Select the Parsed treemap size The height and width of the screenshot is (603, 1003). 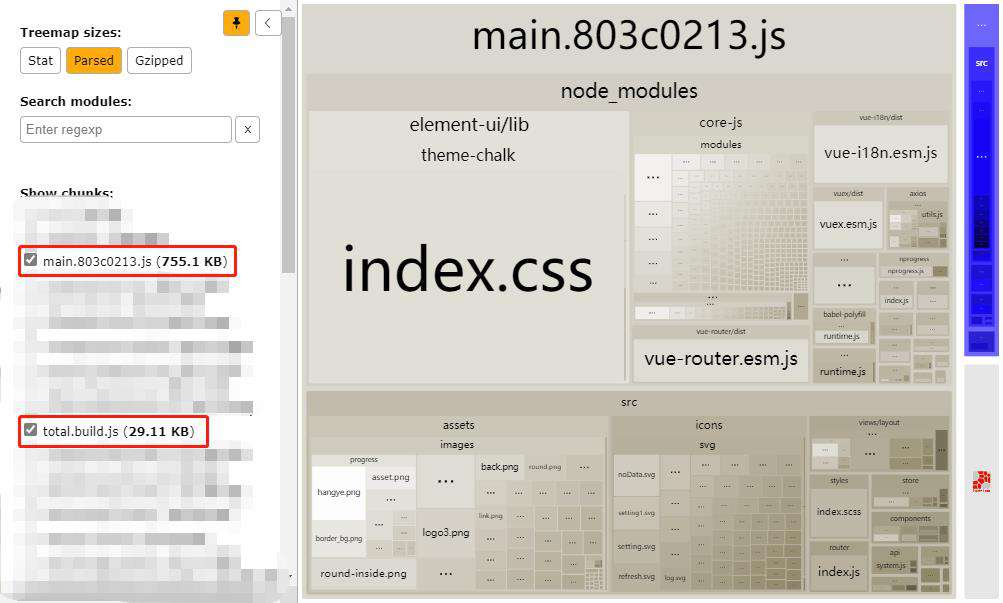point(93,61)
